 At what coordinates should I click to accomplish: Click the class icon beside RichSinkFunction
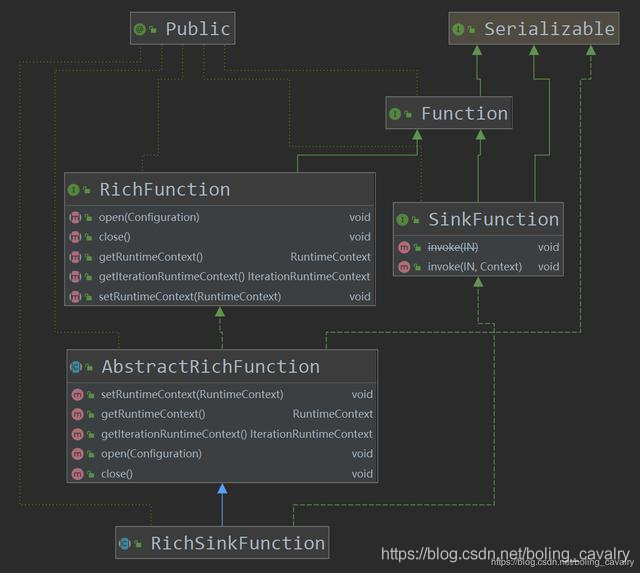[124, 544]
